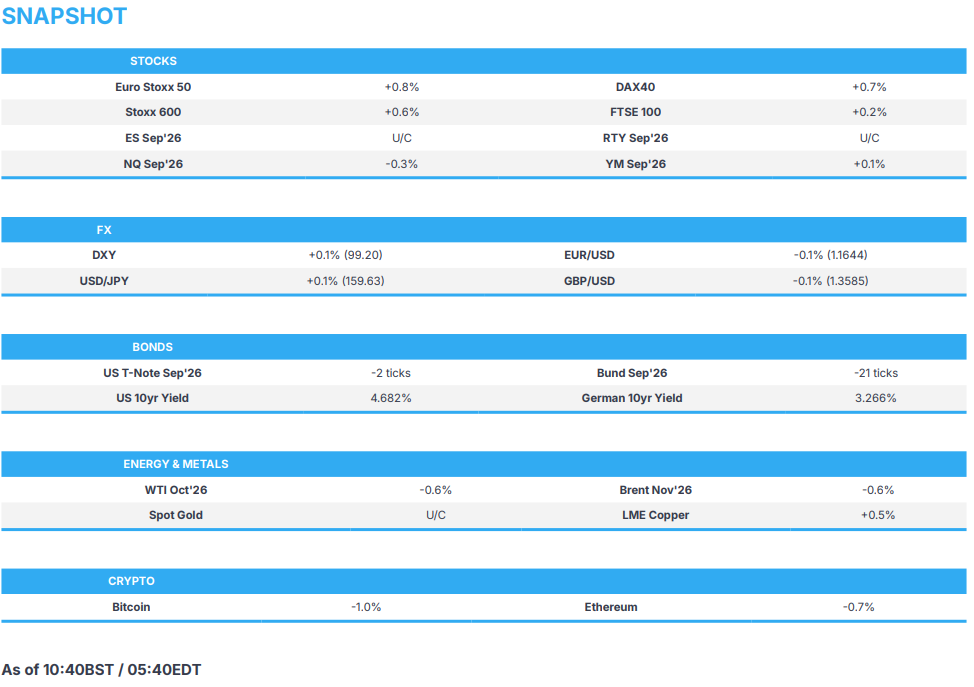Click the U/C value for RTY Sep'26

[869, 138]
